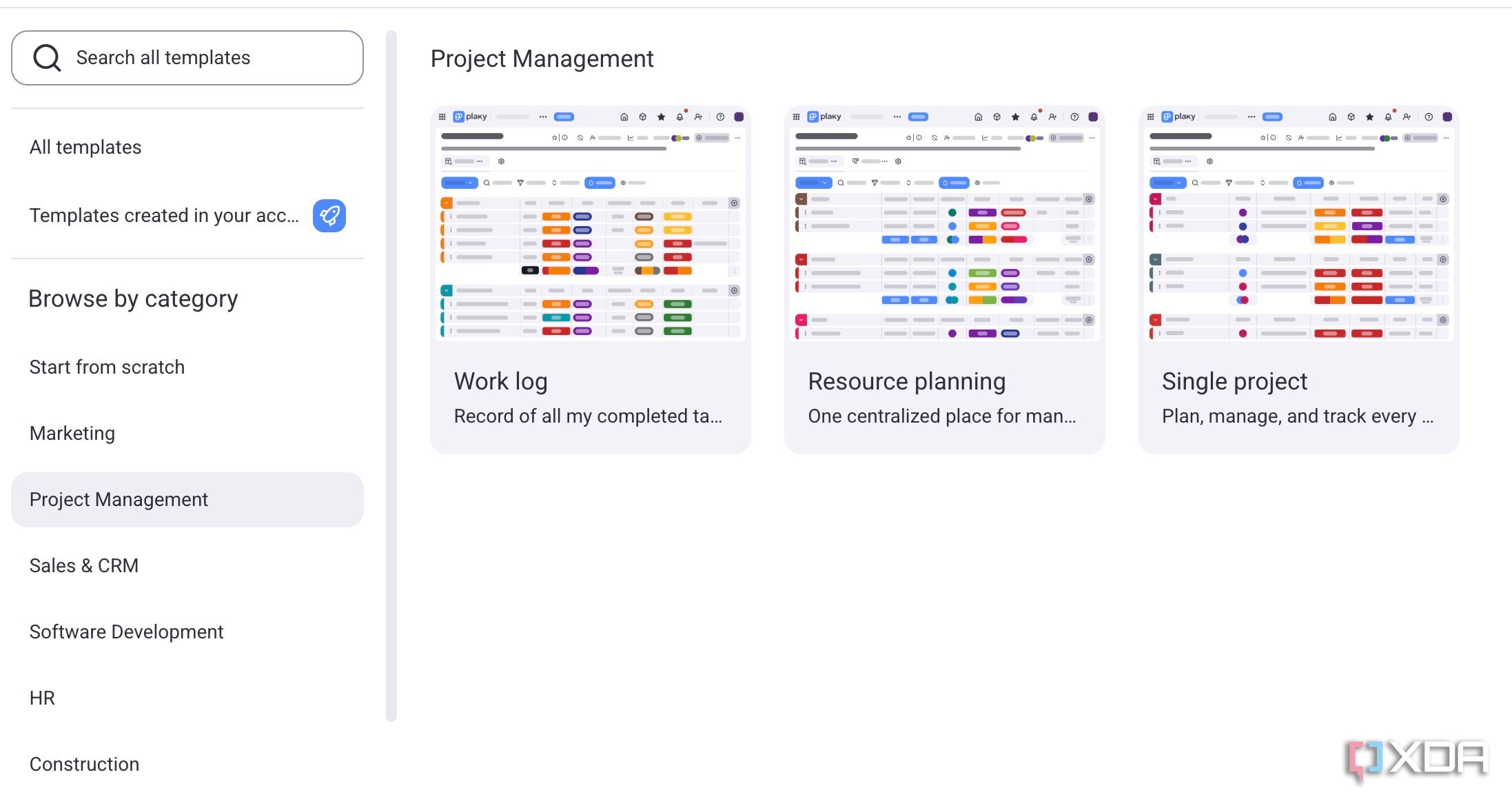The width and height of the screenshot is (1512, 808).
Task: Open the Software Development category
Action: (x=126, y=632)
